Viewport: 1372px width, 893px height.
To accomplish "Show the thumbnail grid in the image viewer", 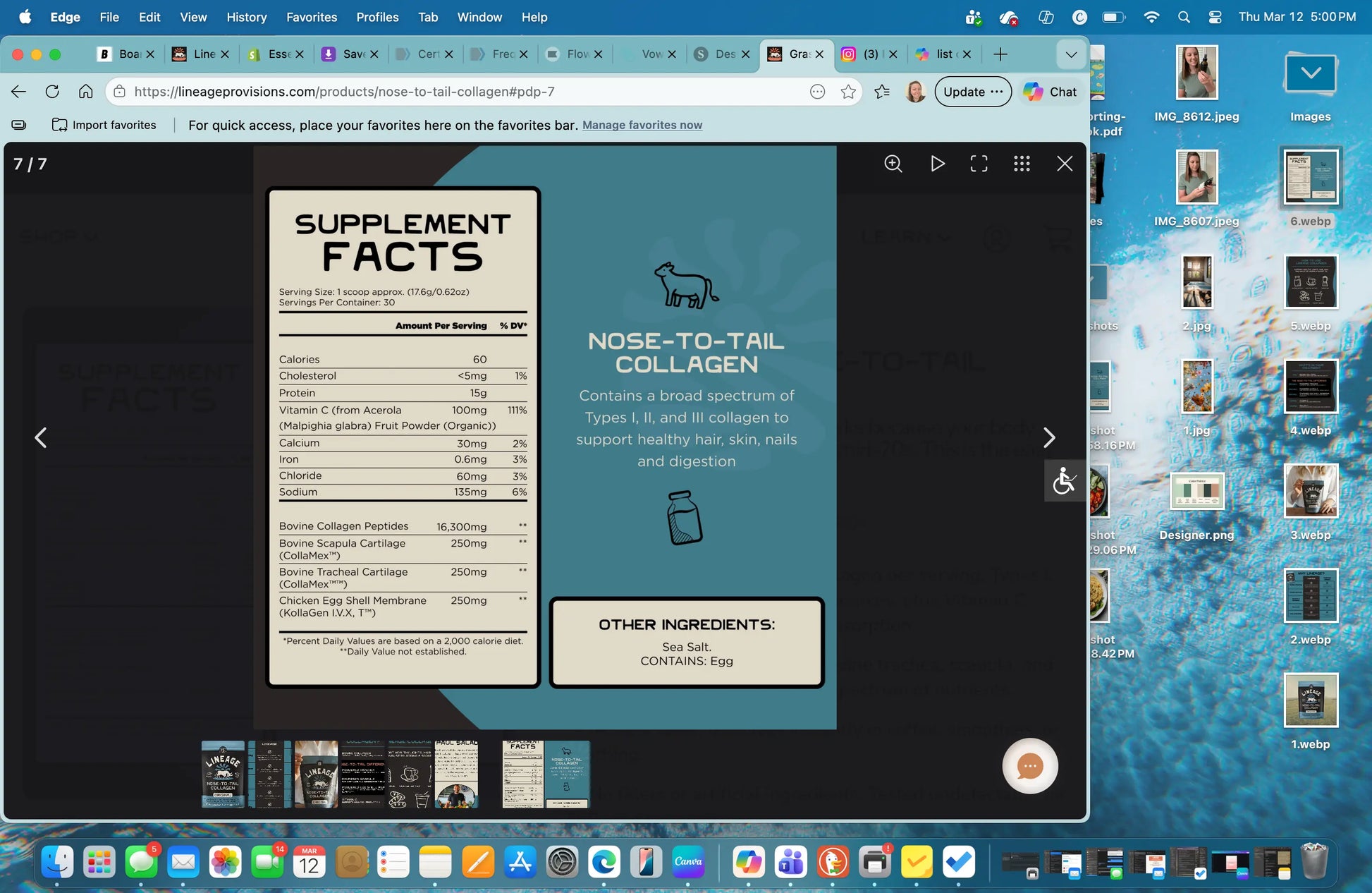I will [x=1022, y=164].
